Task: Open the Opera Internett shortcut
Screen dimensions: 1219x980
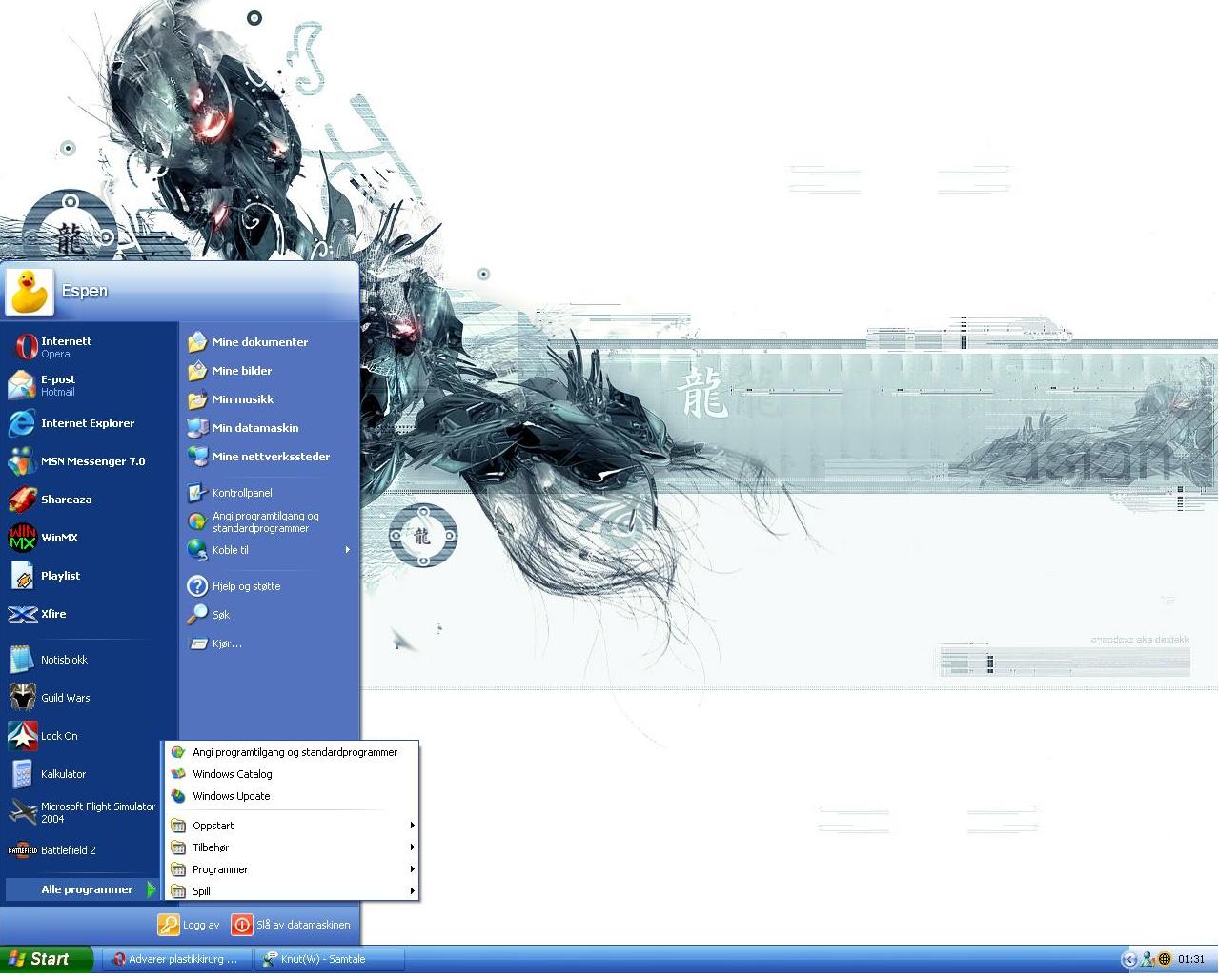Action: point(90,347)
